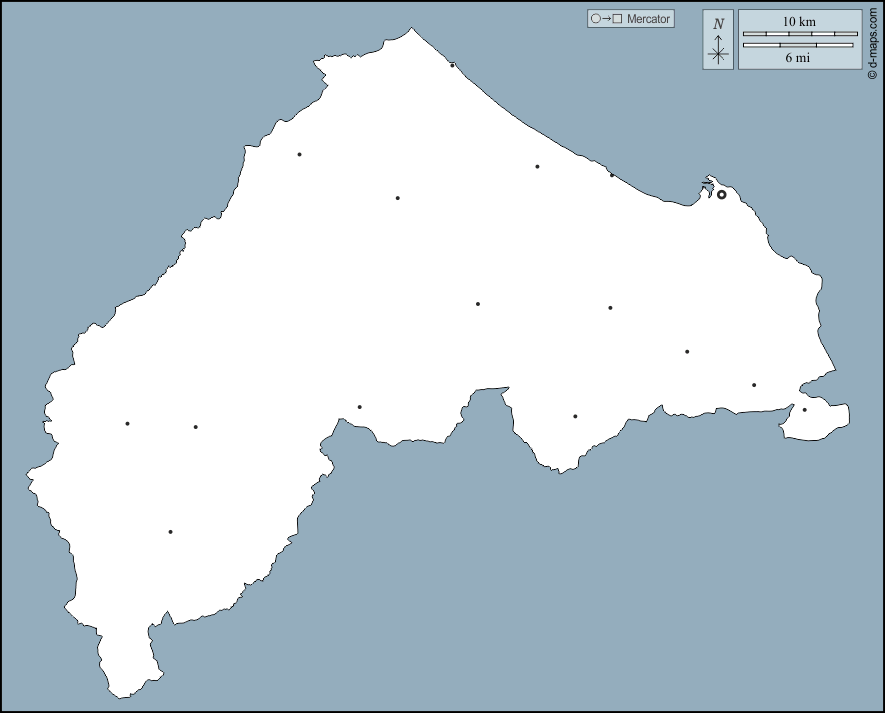This screenshot has width=885, height=713.
Task: Click the "10 km" scale text
Action: click(799, 21)
